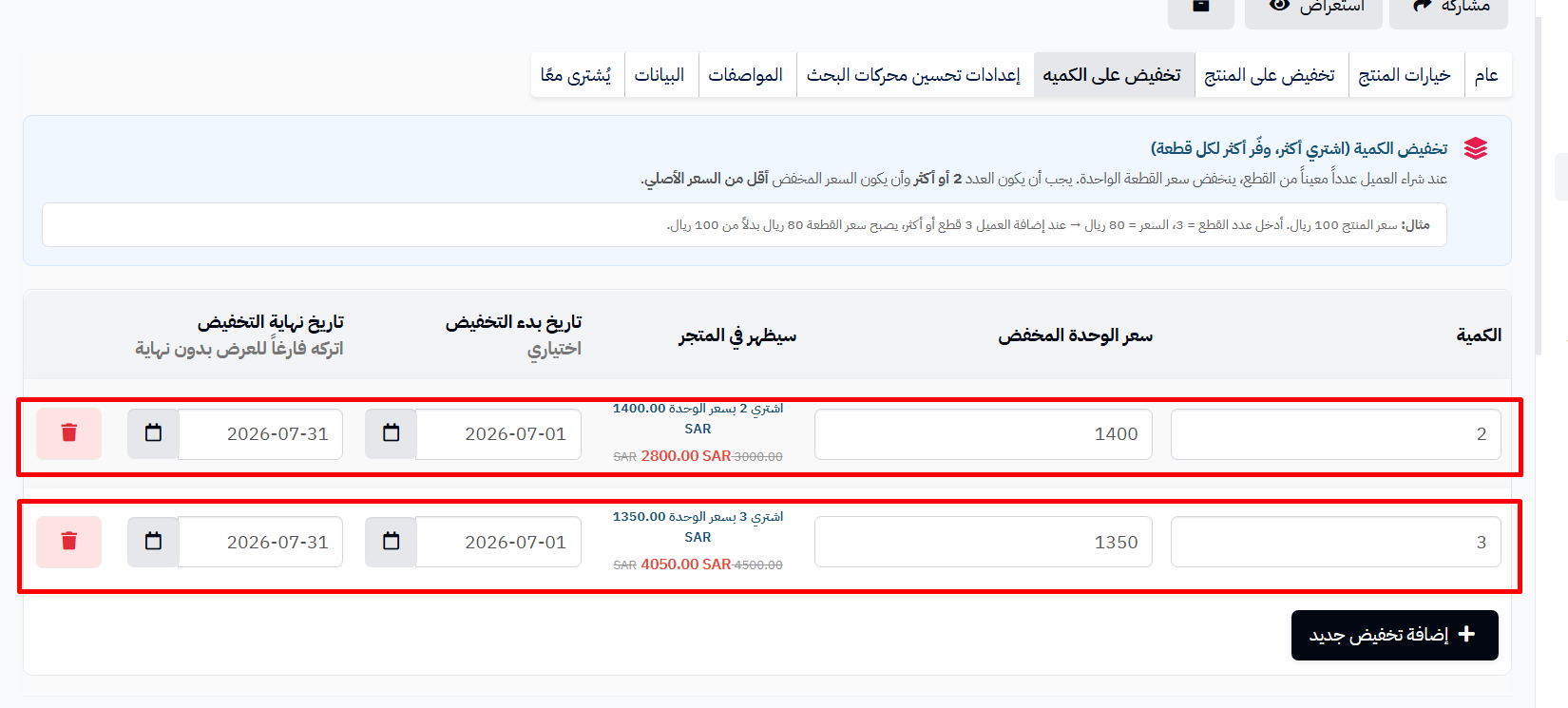
Task: Click end date field 2026-07-31 in first row
Action: (x=260, y=434)
